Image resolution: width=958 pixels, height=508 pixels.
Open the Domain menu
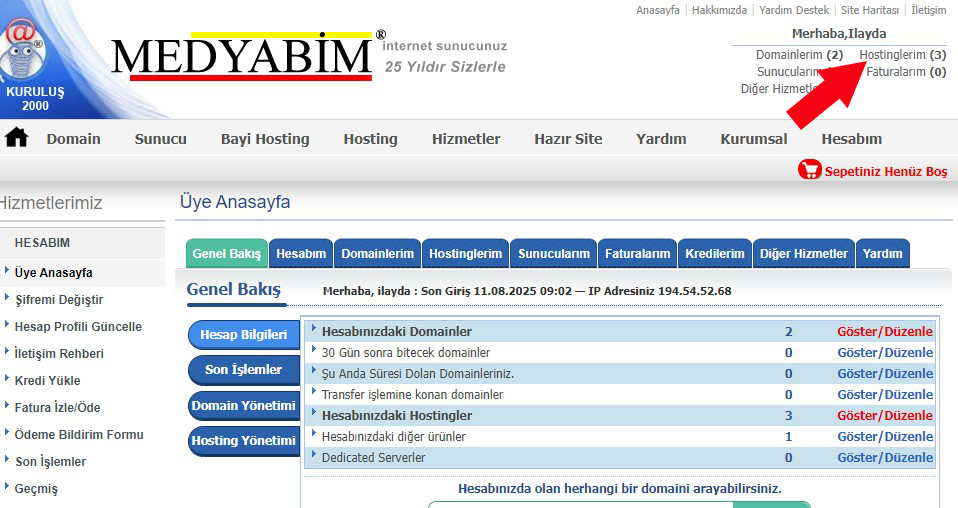pyautogui.click(x=73, y=139)
